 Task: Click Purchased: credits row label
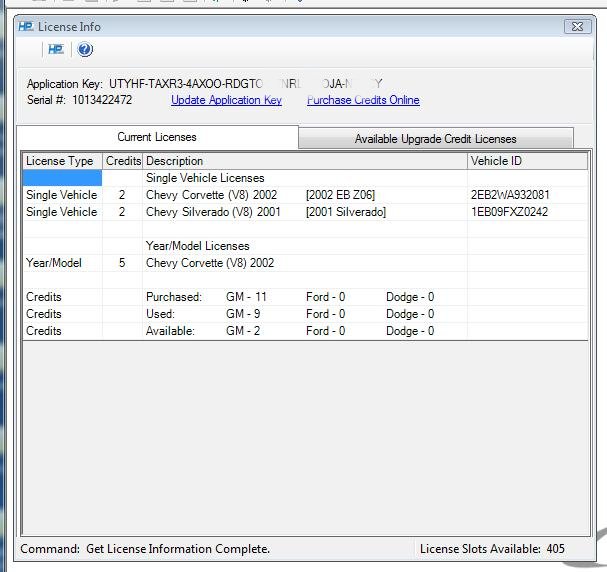(x=174, y=297)
